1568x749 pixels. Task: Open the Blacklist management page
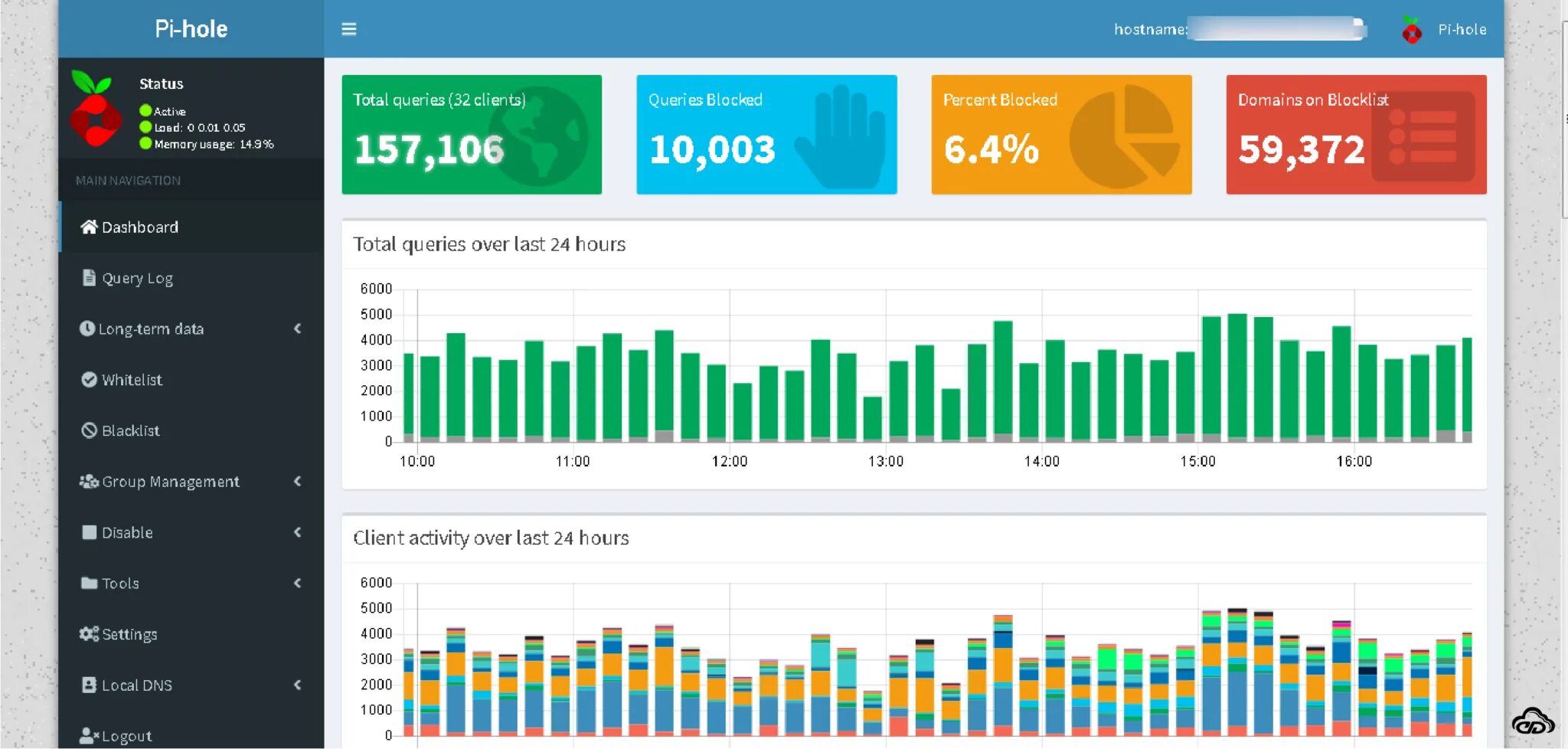(x=129, y=430)
